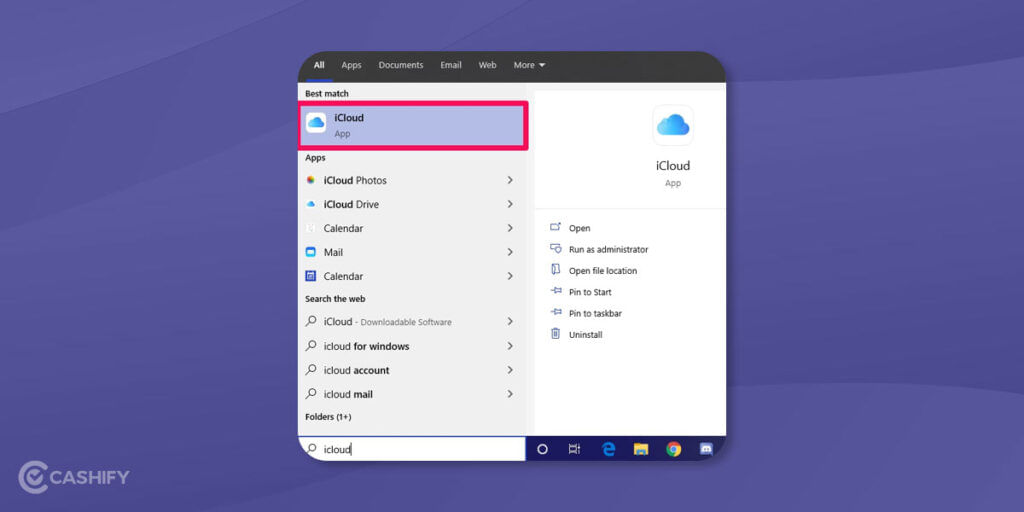Choose Open file location
Image resolution: width=1024 pixels, height=512 pixels.
(x=603, y=270)
